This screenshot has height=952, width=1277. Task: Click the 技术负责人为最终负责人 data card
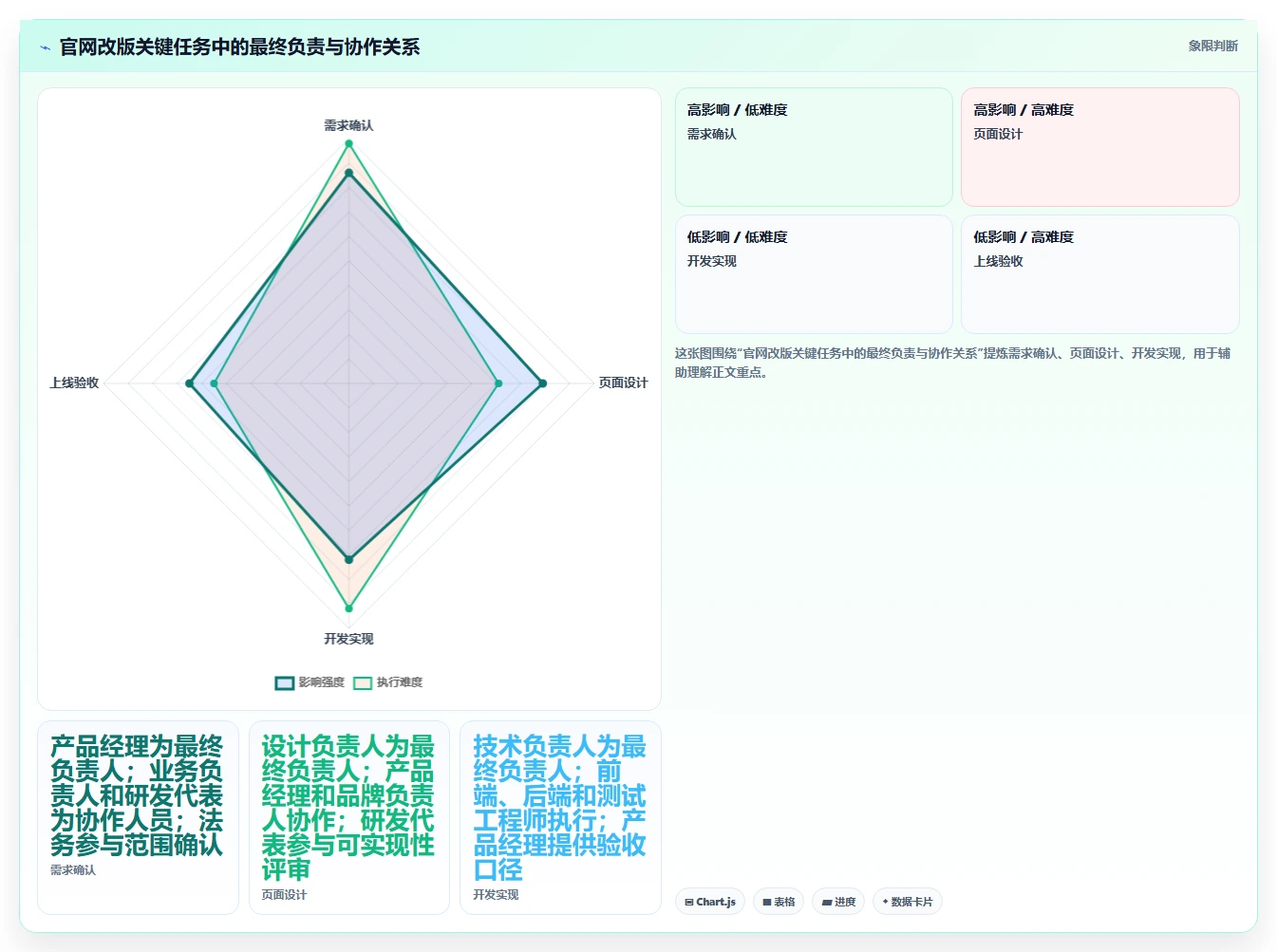click(x=560, y=817)
